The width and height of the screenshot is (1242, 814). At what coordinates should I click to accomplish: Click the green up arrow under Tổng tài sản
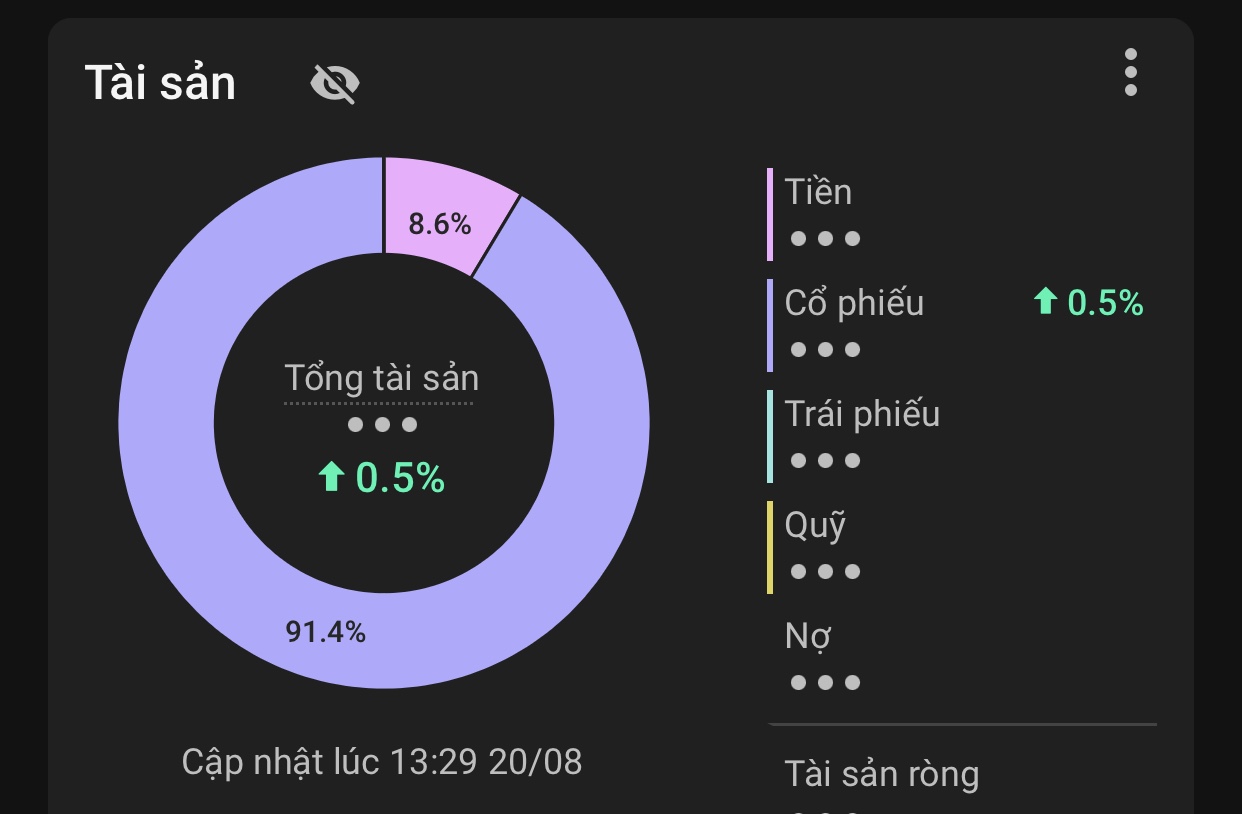pyautogui.click(x=331, y=478)
